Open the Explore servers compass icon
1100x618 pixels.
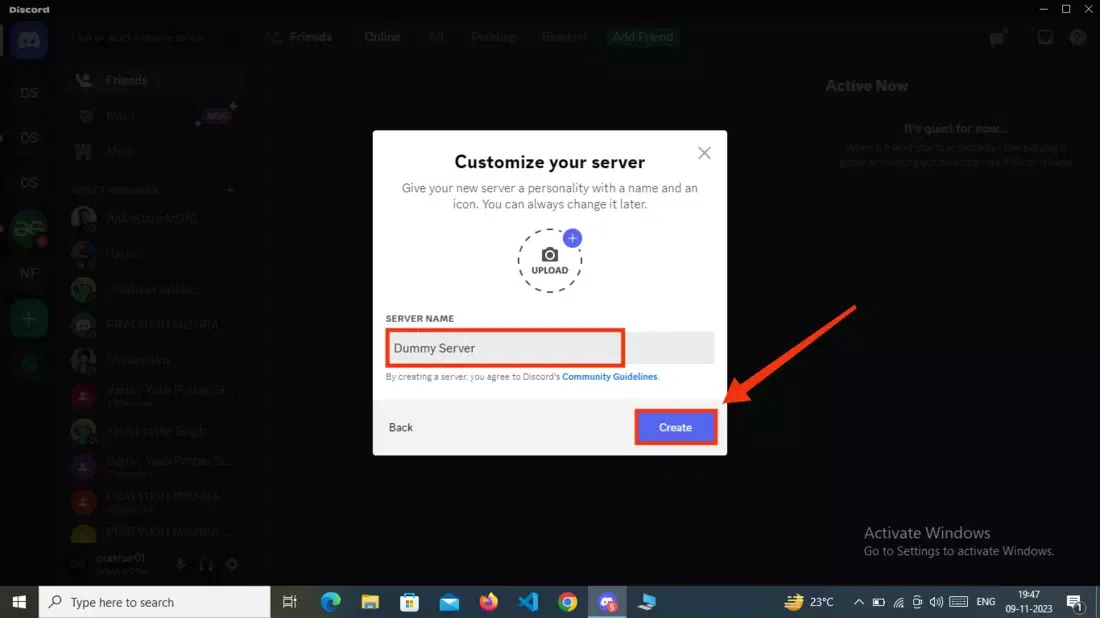(29, 364)
